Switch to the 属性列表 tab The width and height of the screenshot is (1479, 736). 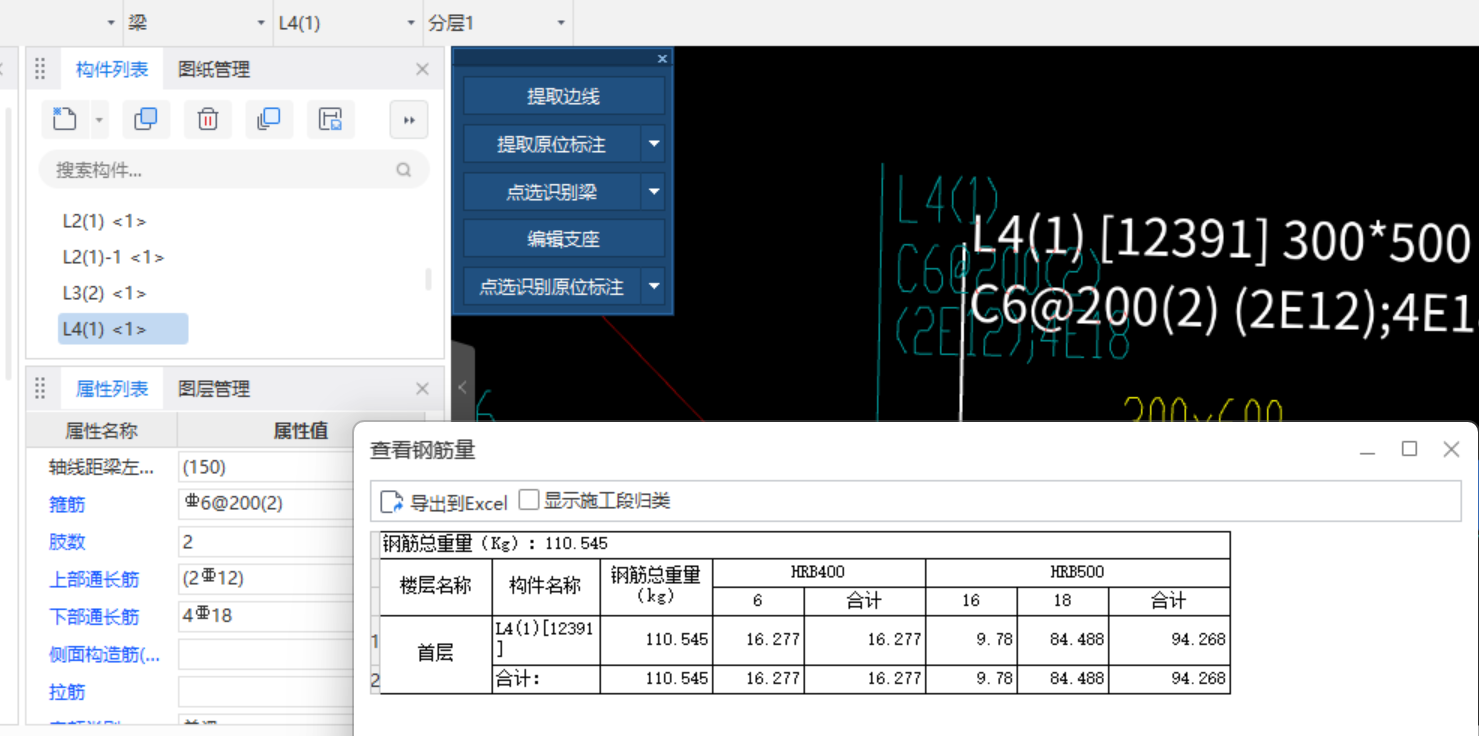tap(112, 389)
